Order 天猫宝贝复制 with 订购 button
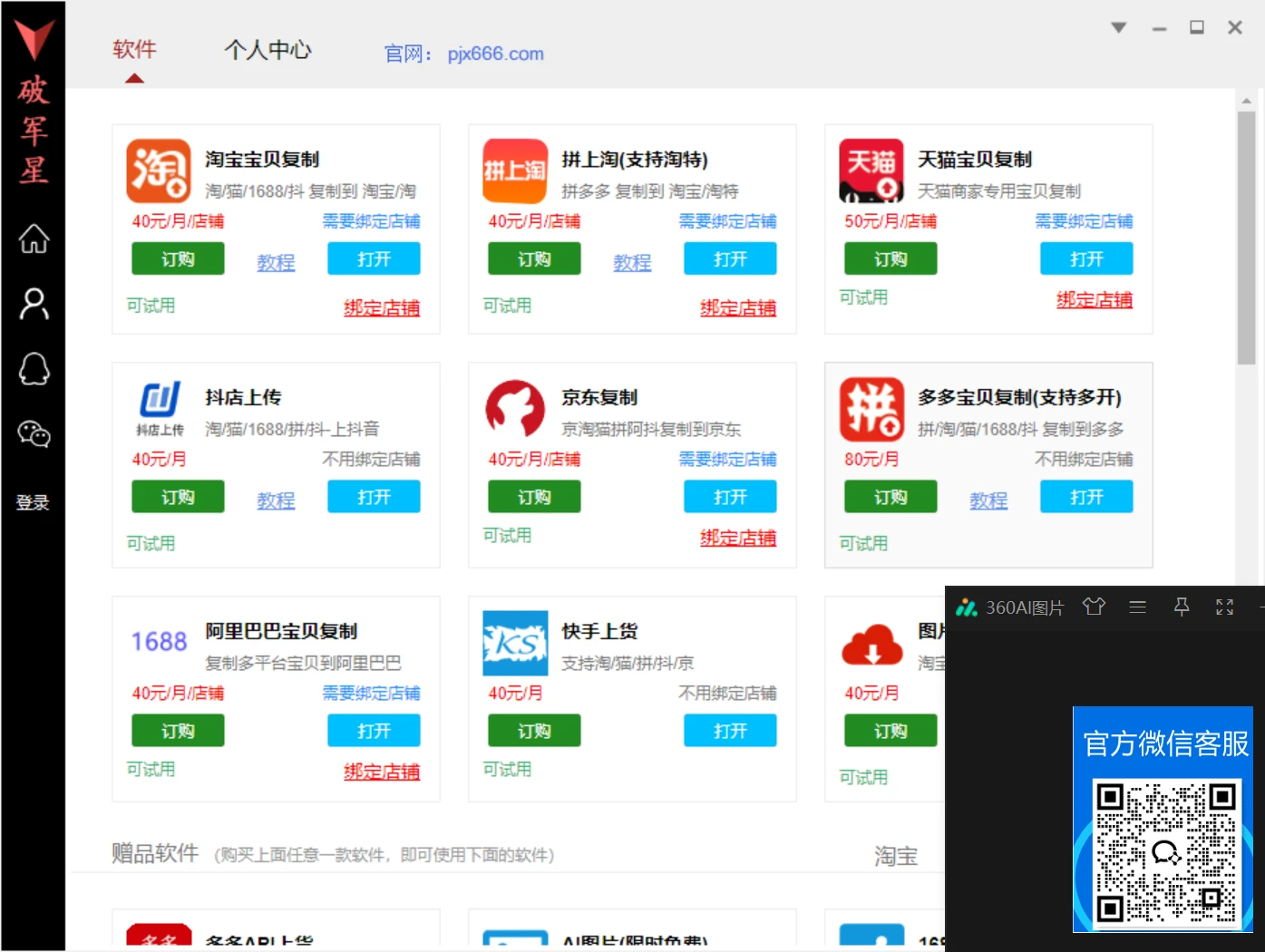The height and width of the screenshot is (952, 1265). [x=890, y=259]
